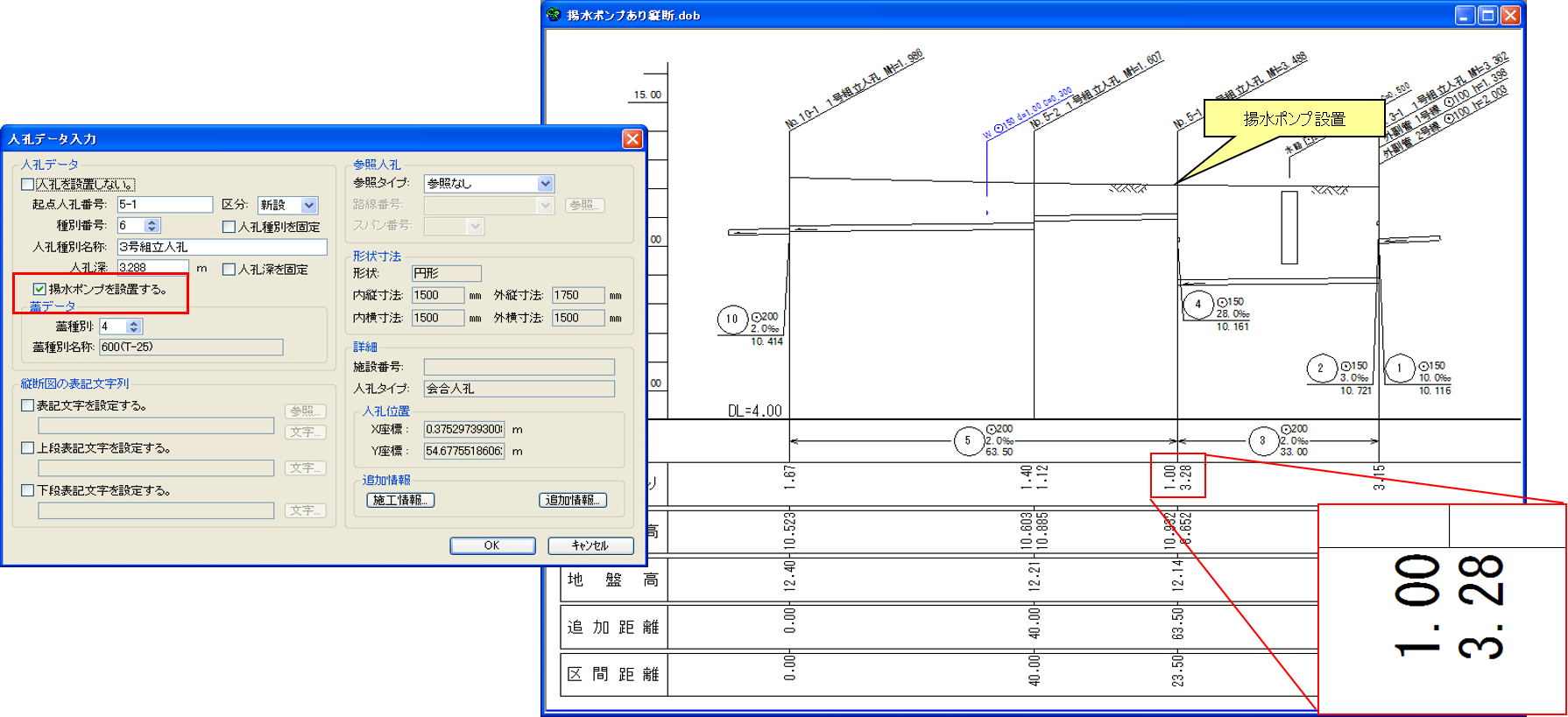Click the 揚水ポンプ設置 yellow callout
Viewport: 1568px width, 717px height.
pos(1293,119)
